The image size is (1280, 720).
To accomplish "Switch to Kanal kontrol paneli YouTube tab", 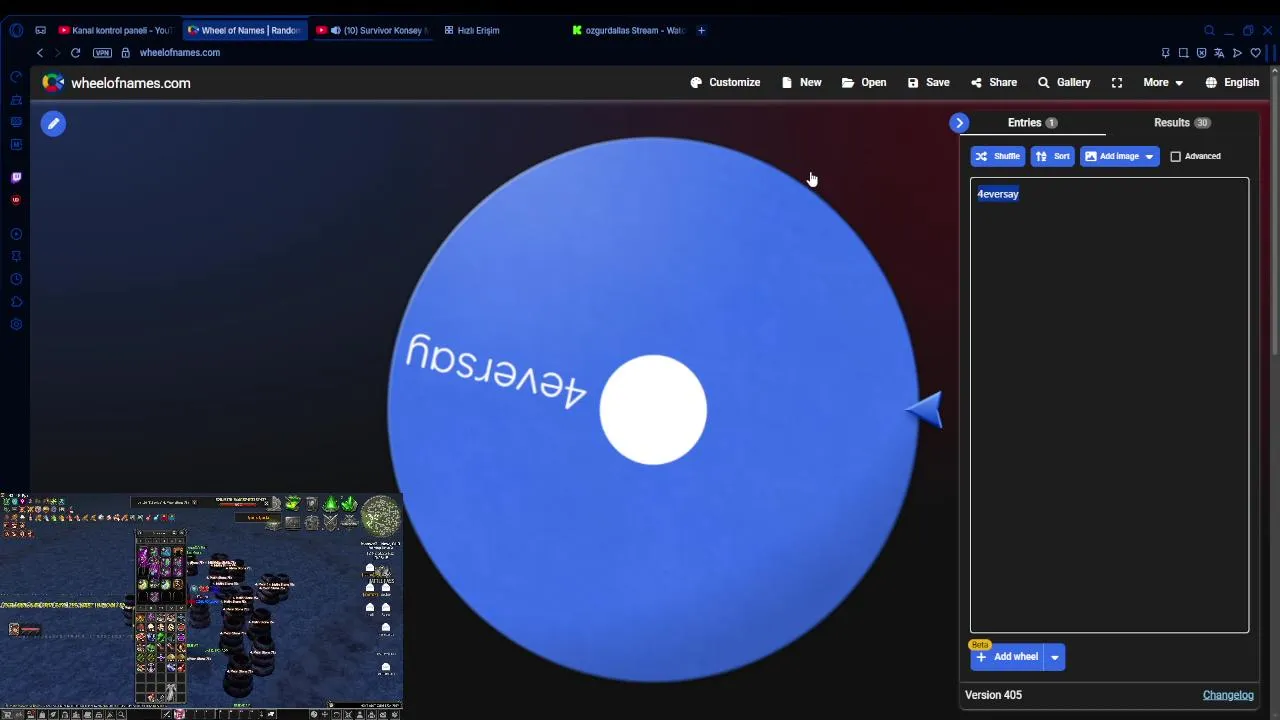I will pos(116,30).
